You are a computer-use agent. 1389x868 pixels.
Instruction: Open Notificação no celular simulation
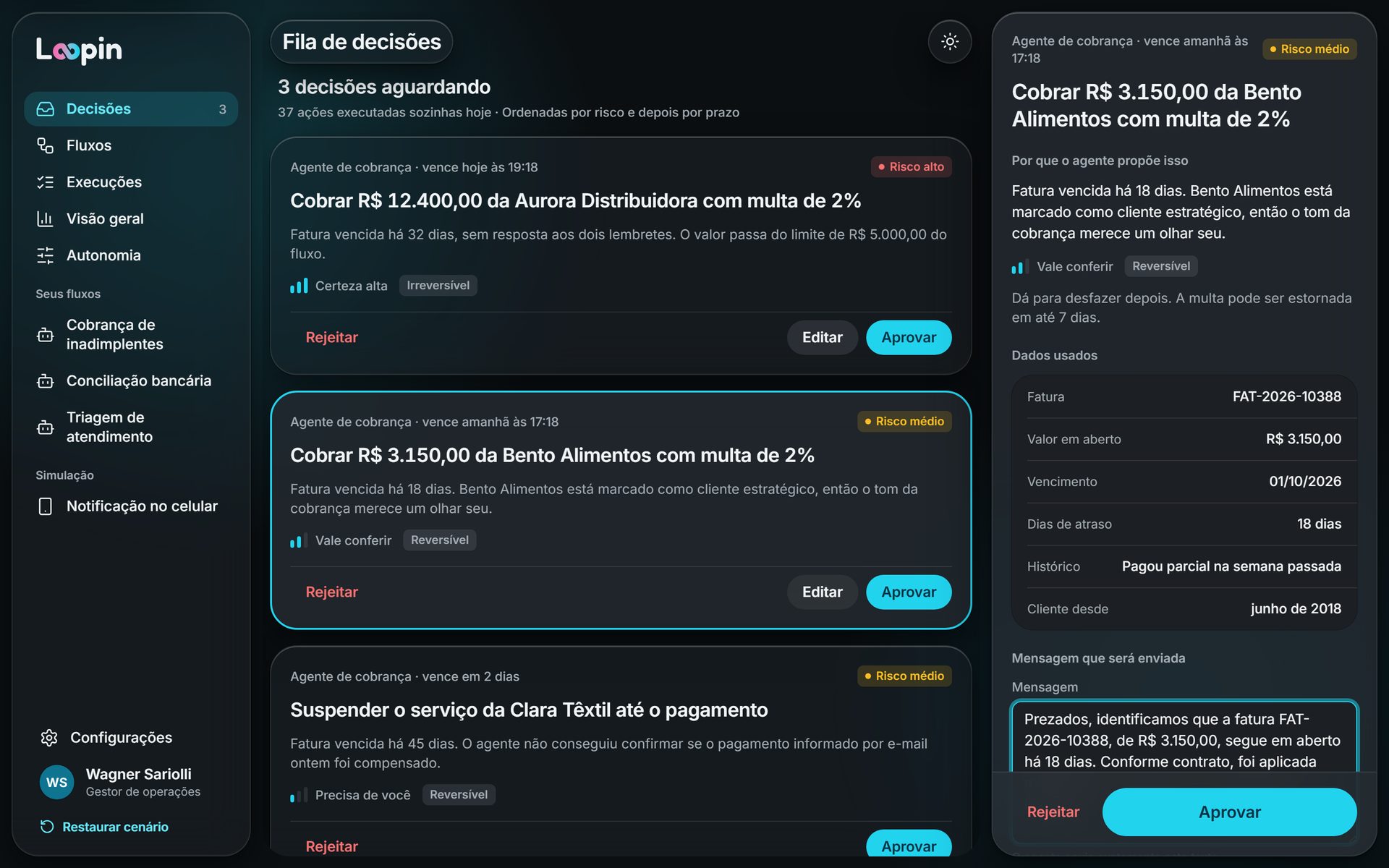(x=131, y=506)
